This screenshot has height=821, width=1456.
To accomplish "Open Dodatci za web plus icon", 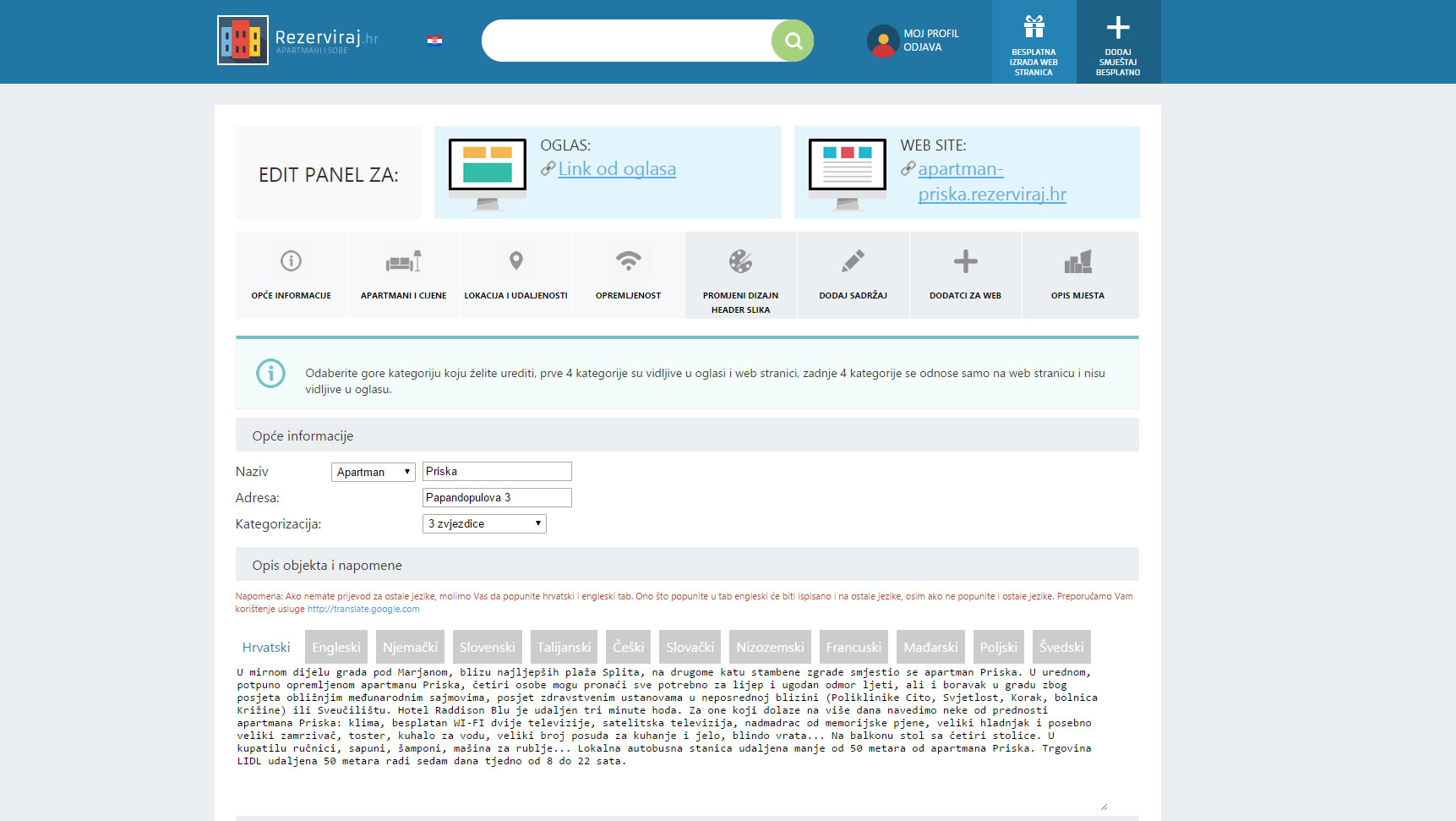I will pyautogui.click(x=965, y=261).
